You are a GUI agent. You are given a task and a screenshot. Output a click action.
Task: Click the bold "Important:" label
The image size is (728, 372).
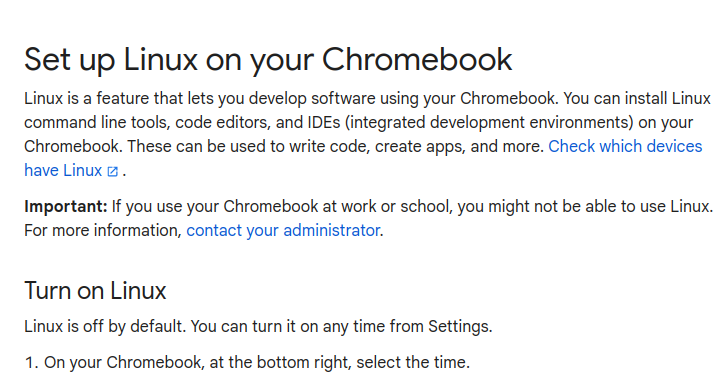pos(66,206)
